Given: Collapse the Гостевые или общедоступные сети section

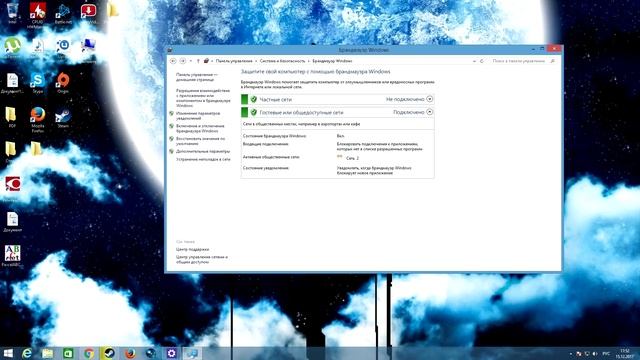Looking at the screenshot, I should [429, 111].
